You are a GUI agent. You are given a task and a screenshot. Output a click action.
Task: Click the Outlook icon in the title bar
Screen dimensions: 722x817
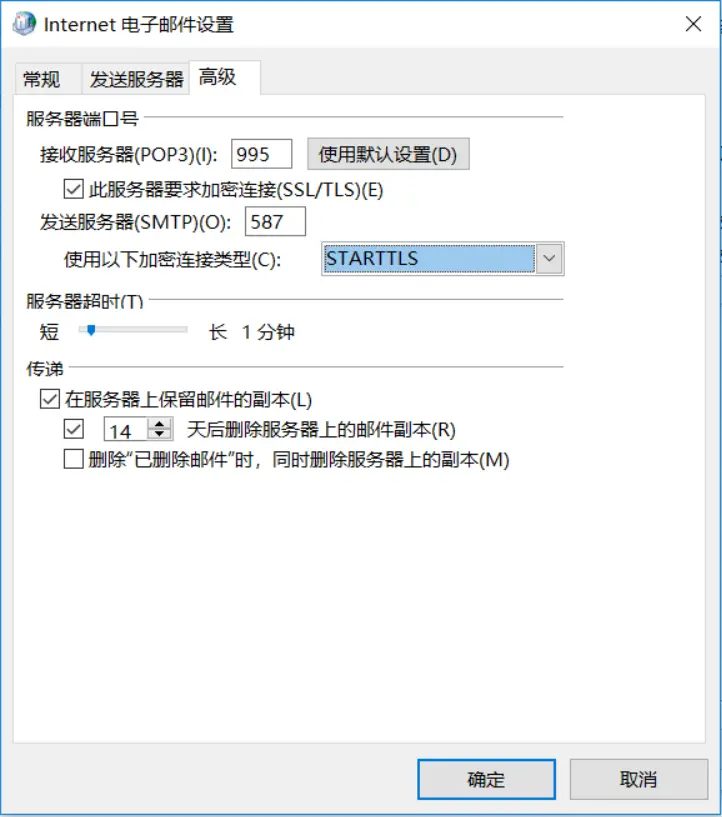click(24, 24)
